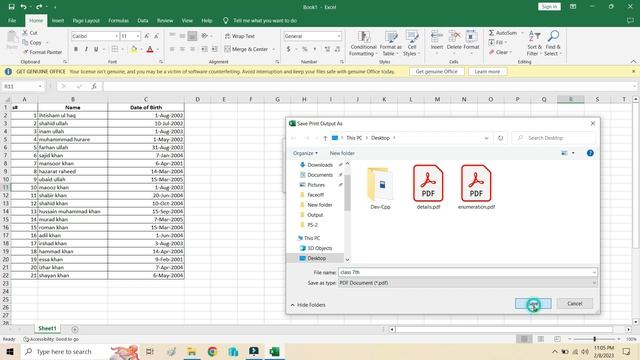
Task: Click AutoSum
Action: pyautogui.click(x=503, y=33)
